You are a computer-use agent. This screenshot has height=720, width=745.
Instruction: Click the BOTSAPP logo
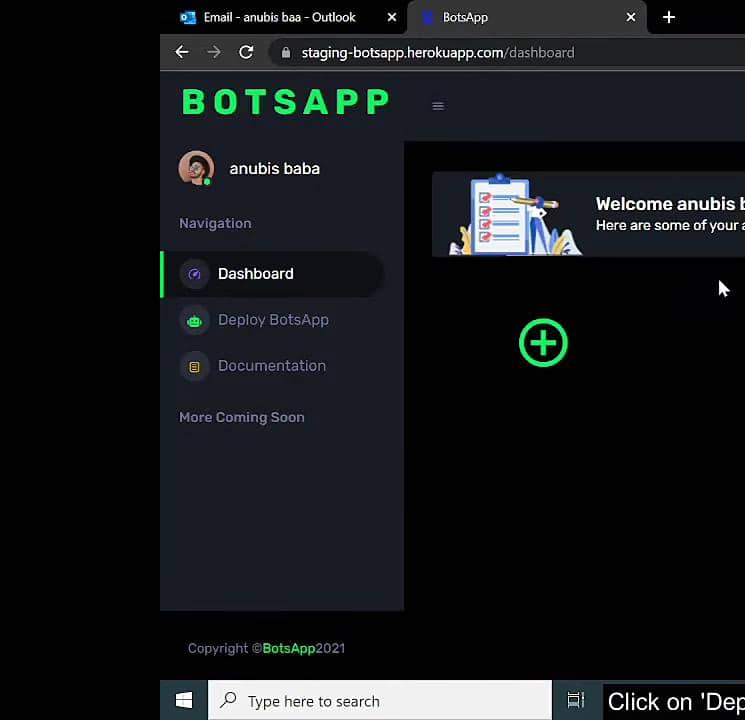[x=286, y=102]
